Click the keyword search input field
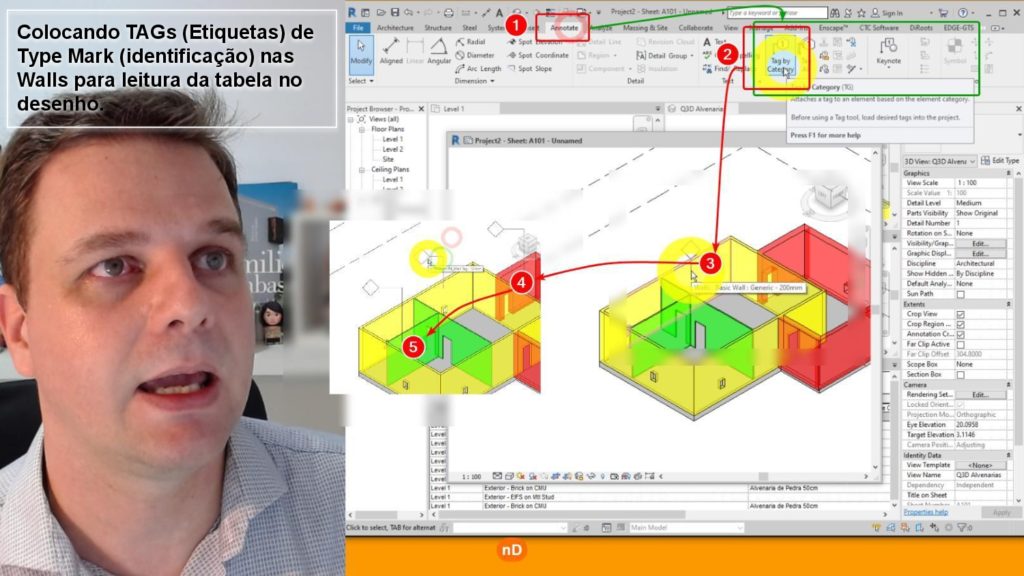The height and width of the screenshot is (576, 1024). click(775, 14)
